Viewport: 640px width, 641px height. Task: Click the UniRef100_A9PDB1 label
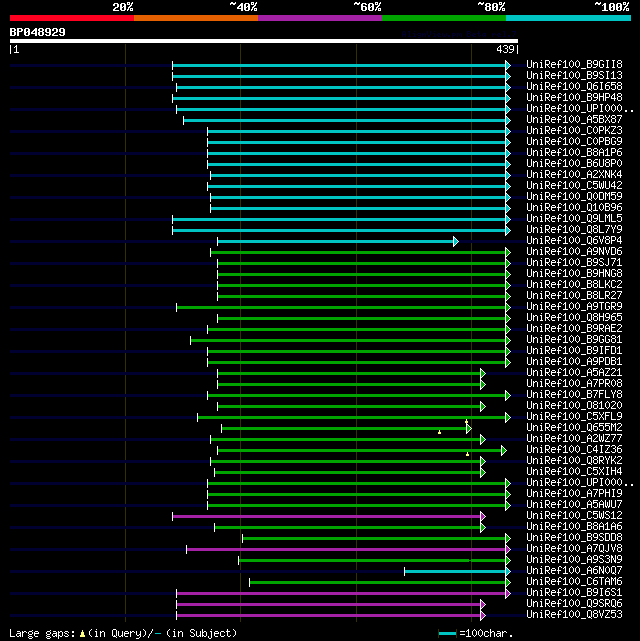coord(574,362)
